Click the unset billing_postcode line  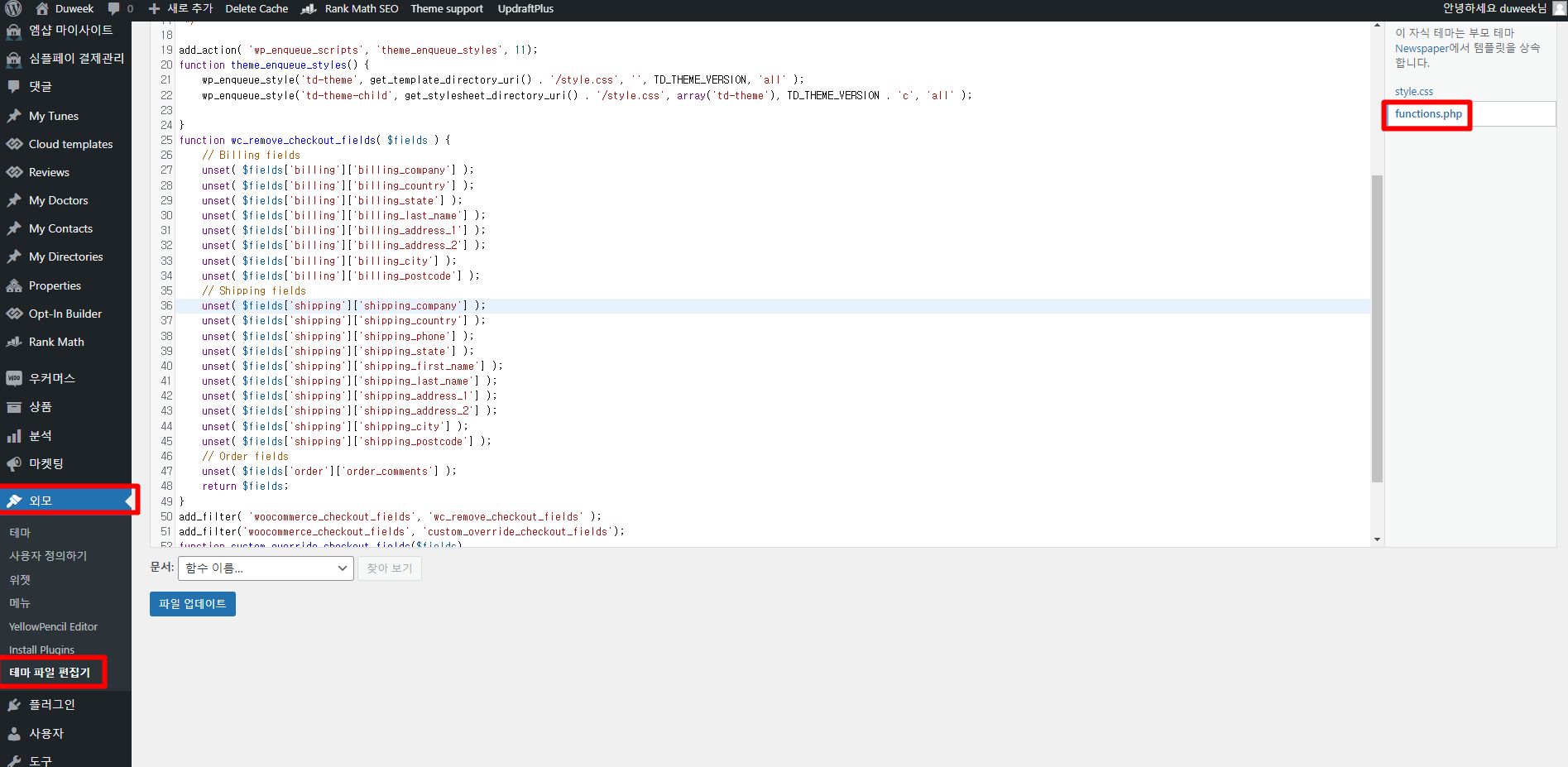click(341, 276)
